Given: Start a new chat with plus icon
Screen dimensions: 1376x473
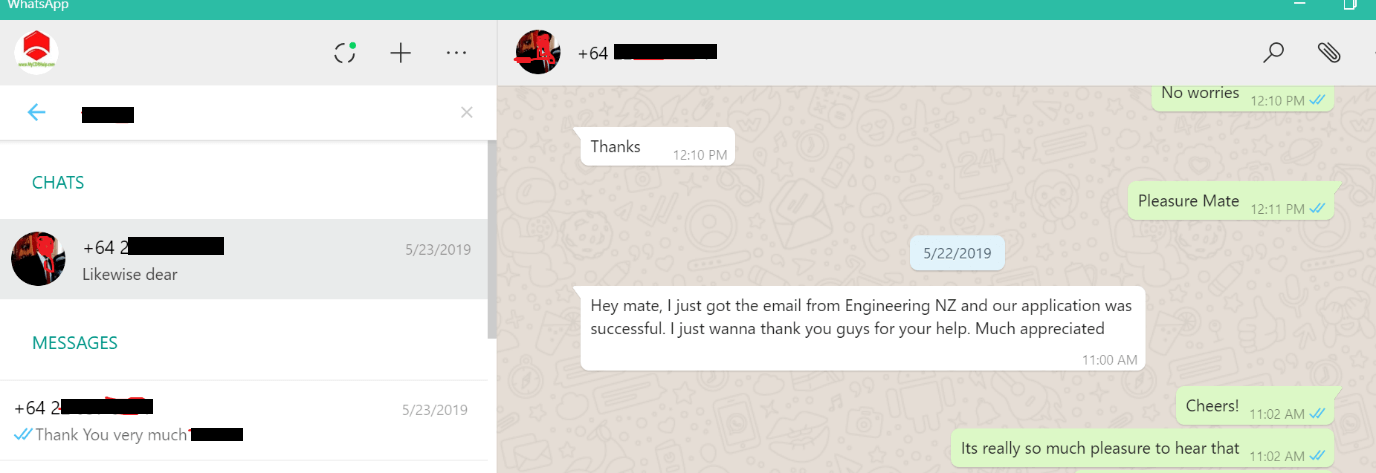Looking at the screenshot, I should (401, 53).
